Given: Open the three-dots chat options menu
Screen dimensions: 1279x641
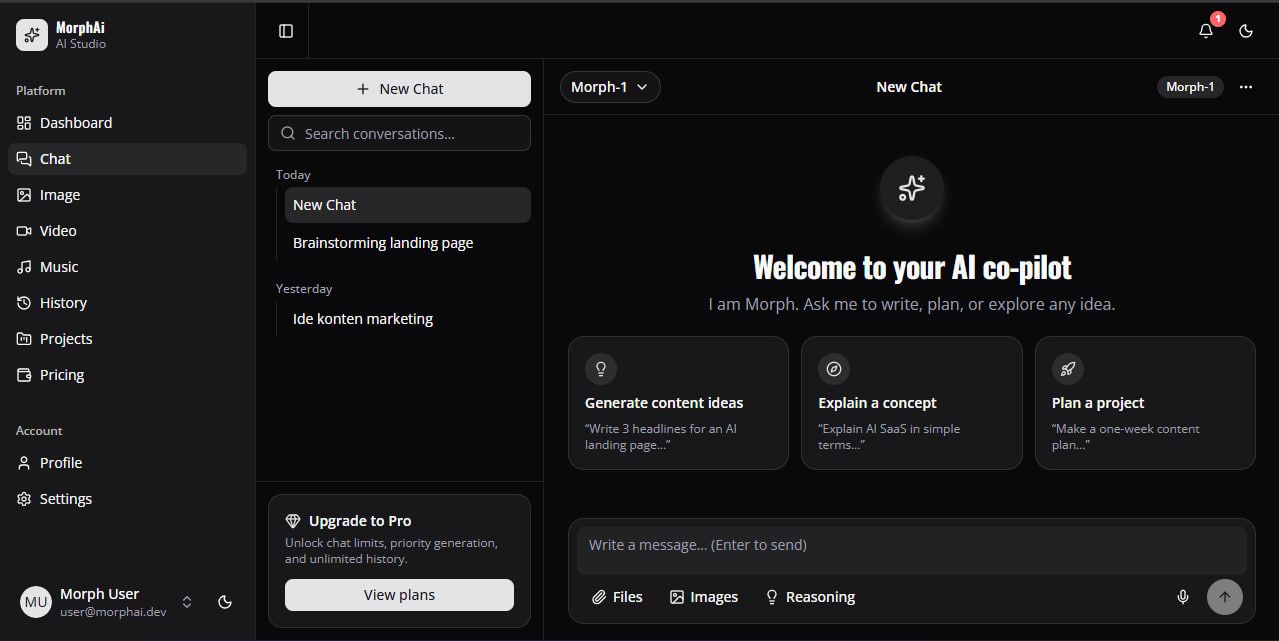Looking at the screenshot, I should coord(1246,87).
